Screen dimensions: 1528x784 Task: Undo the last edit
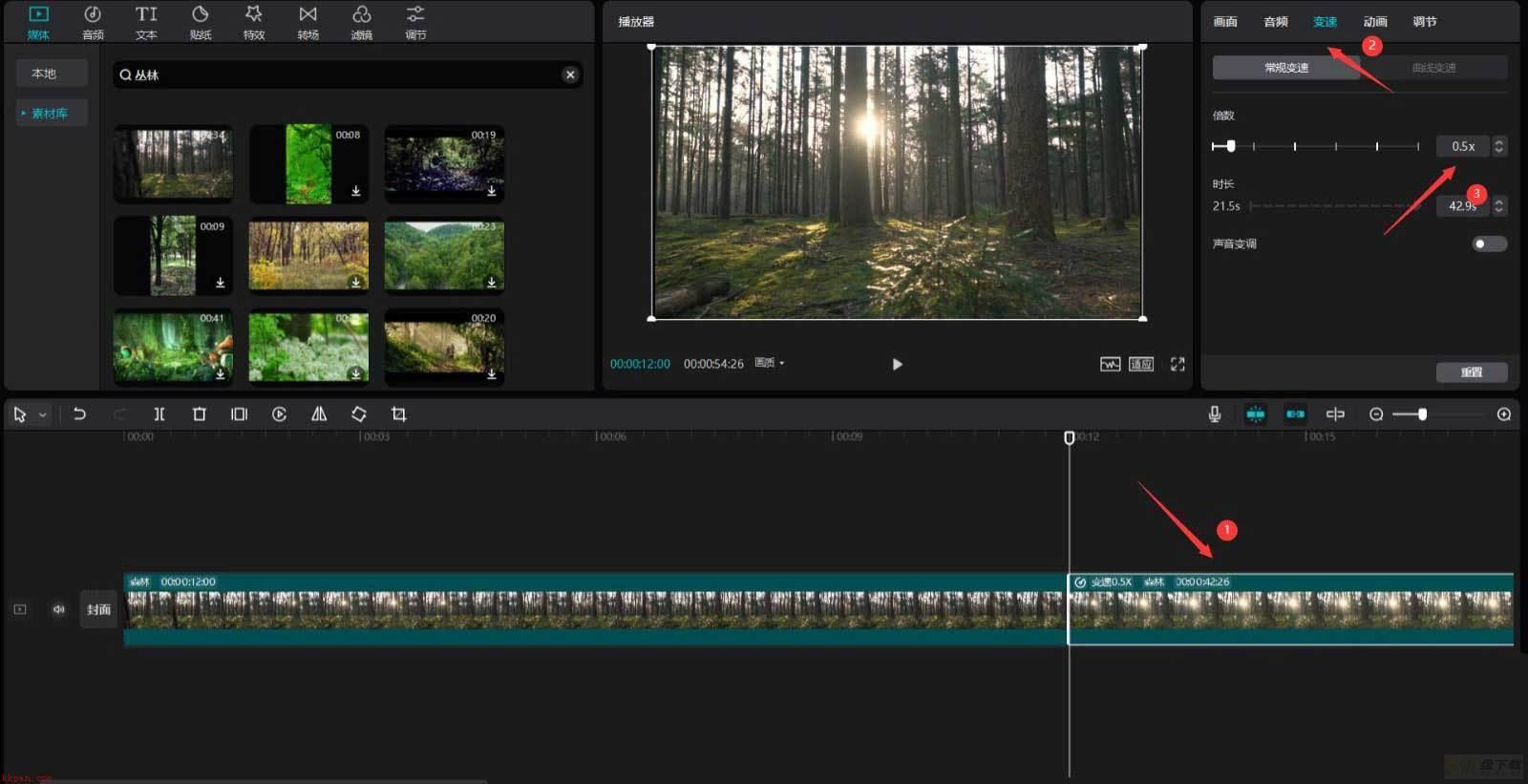coord(79,414)
